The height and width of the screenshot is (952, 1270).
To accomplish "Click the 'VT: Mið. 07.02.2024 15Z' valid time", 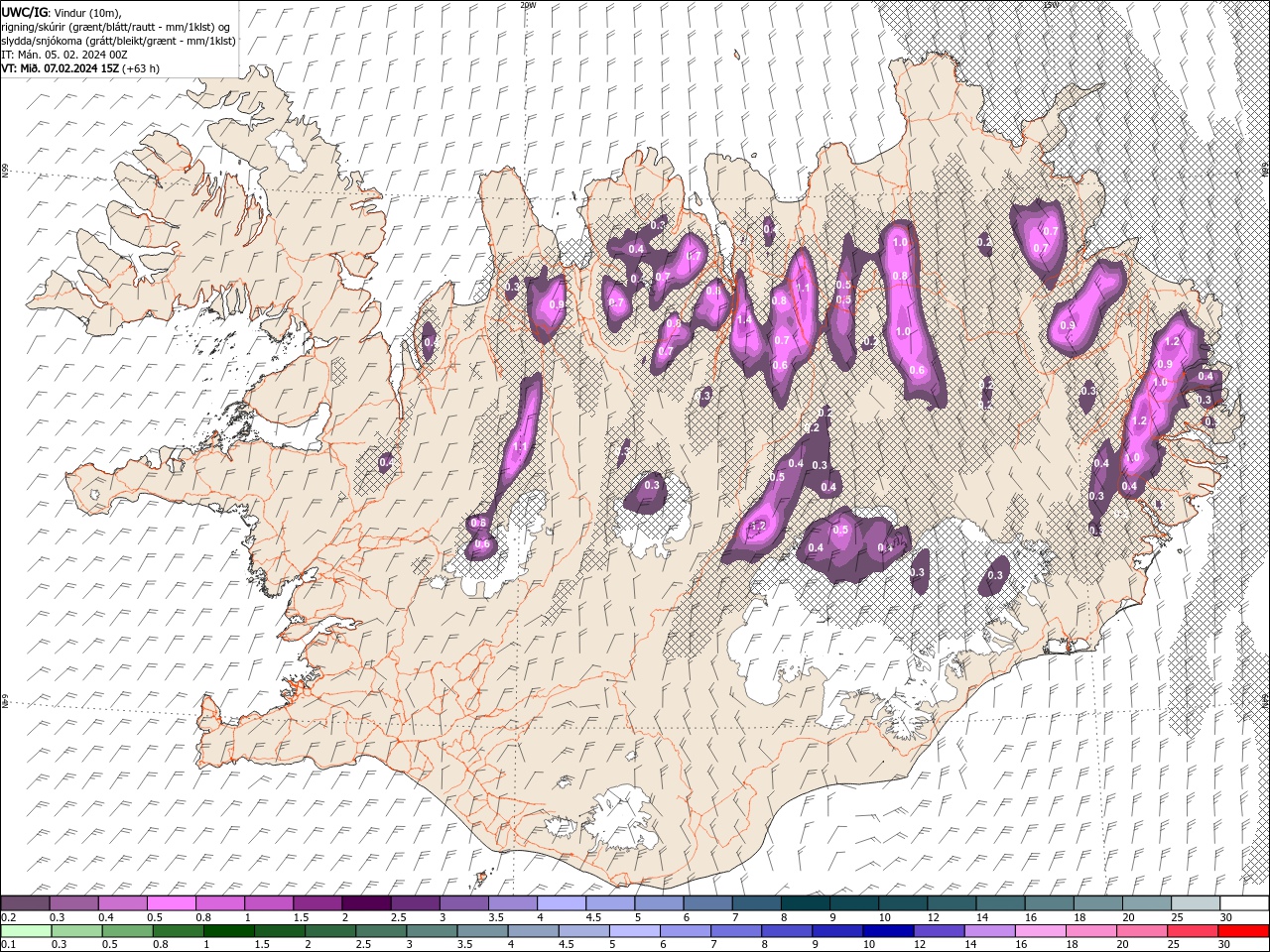I will [60, 68].
